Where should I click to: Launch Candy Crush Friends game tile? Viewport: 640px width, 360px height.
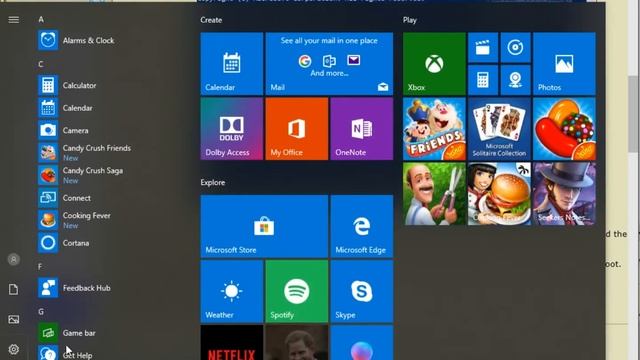(434, 129)
